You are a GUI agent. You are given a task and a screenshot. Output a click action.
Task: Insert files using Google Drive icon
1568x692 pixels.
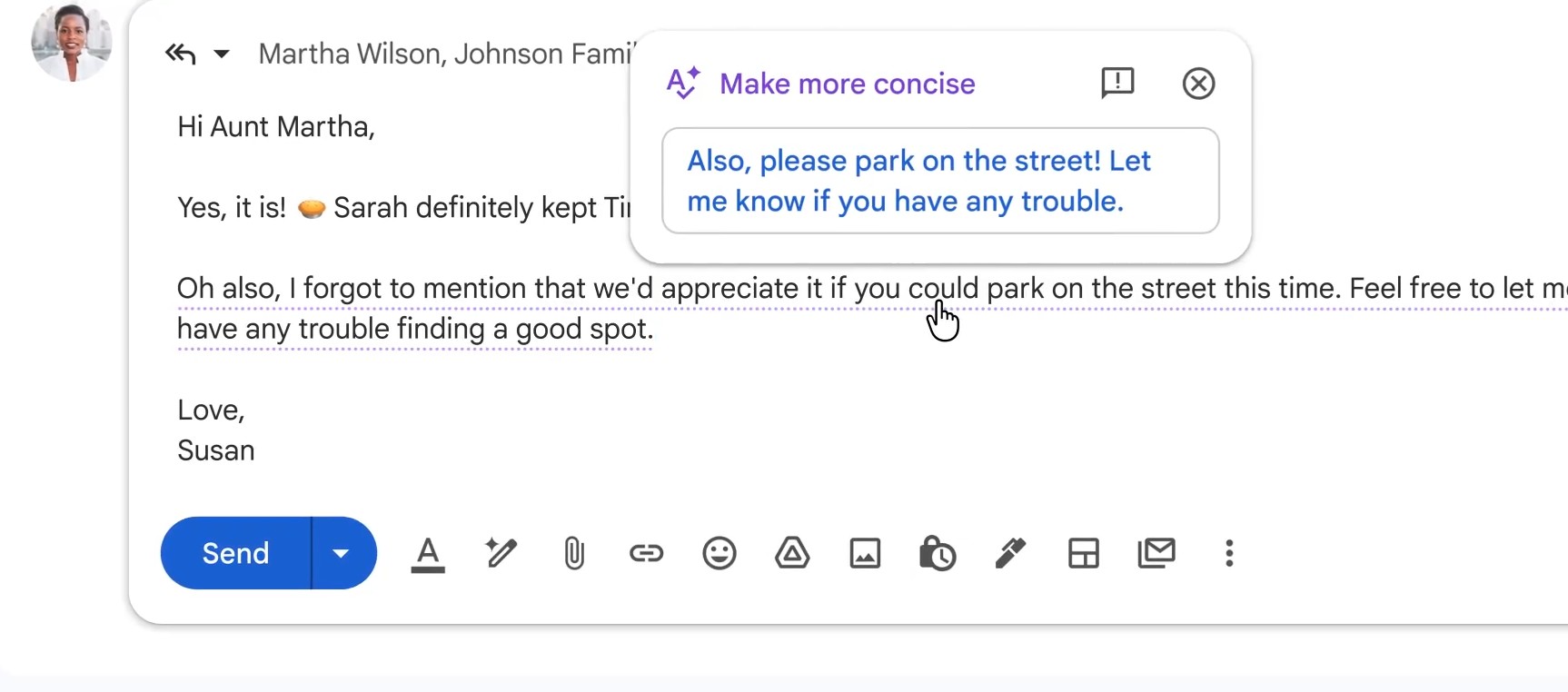click(792, 553)
